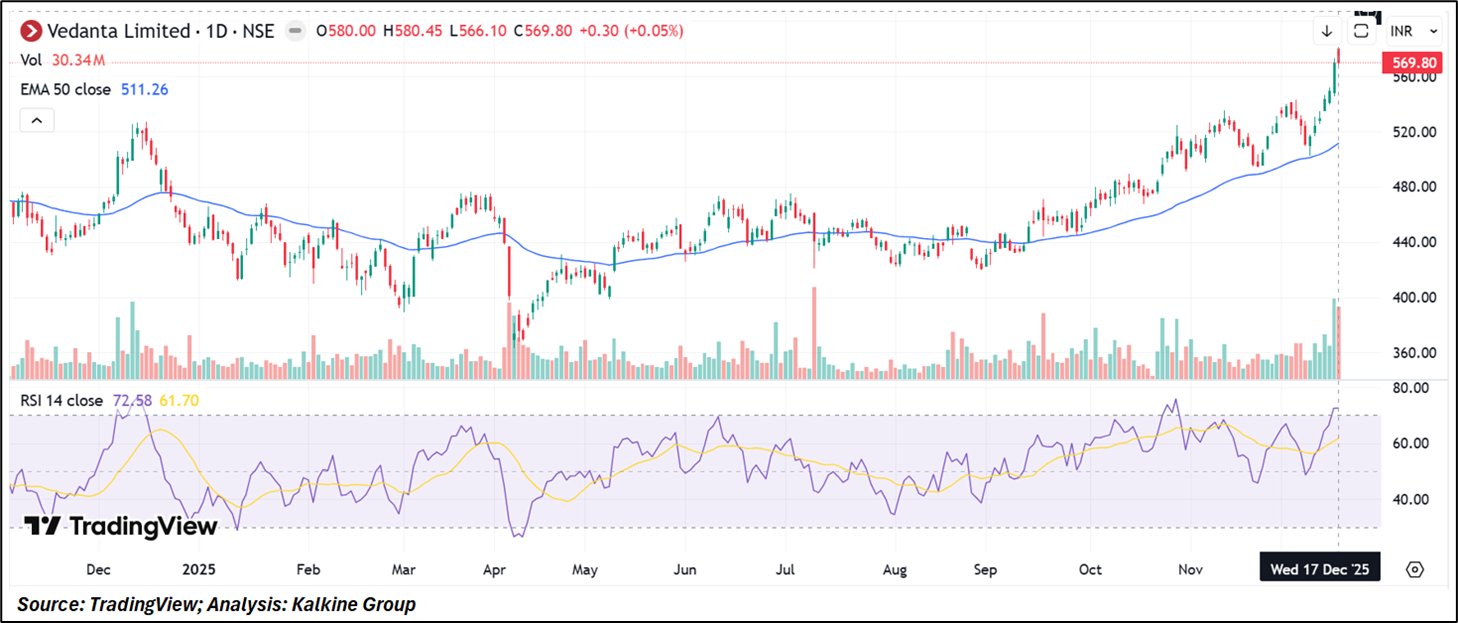Click the Wed 17 Dec '25 date label
This screenshot has width=1458, height=623.
(x=1318, y=569)
